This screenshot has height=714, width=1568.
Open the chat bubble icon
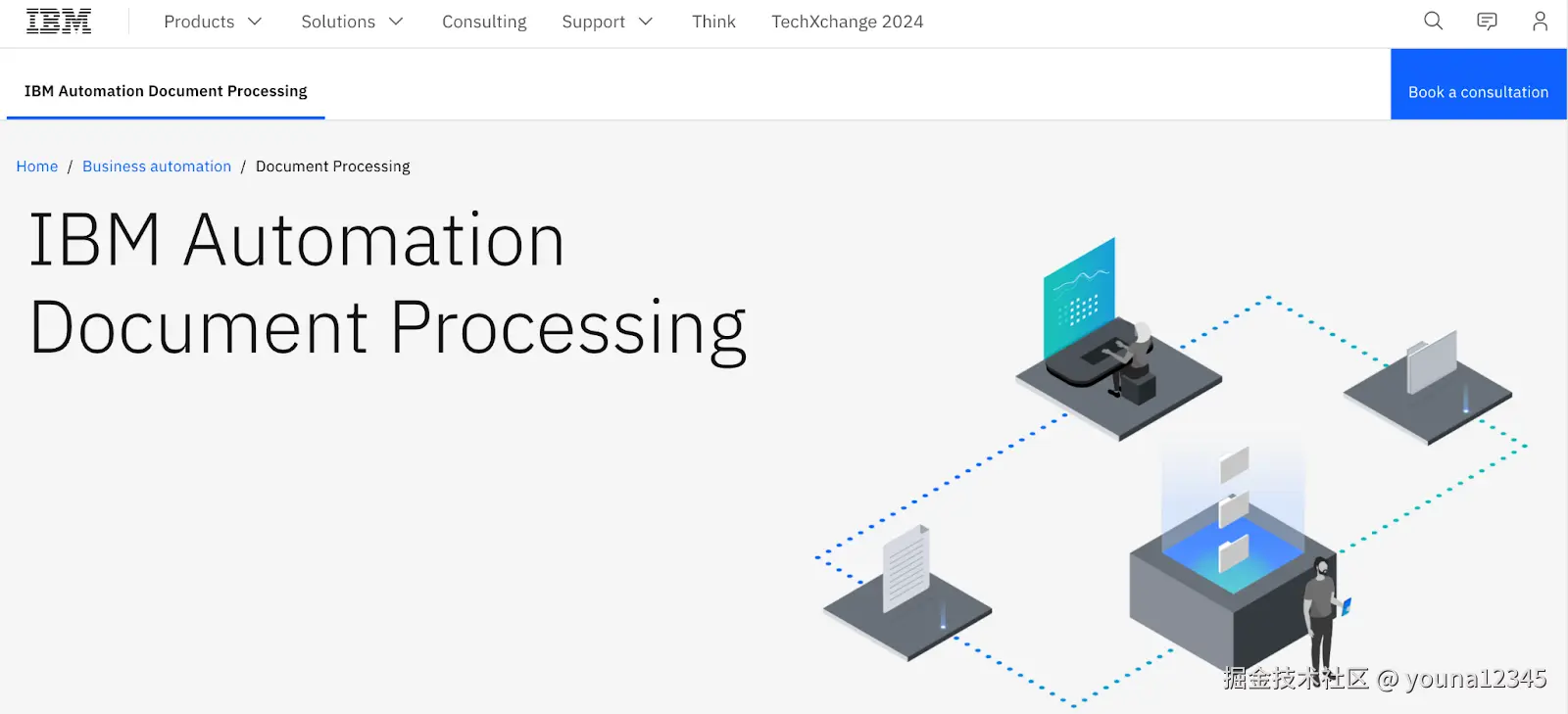[1487, 22]
